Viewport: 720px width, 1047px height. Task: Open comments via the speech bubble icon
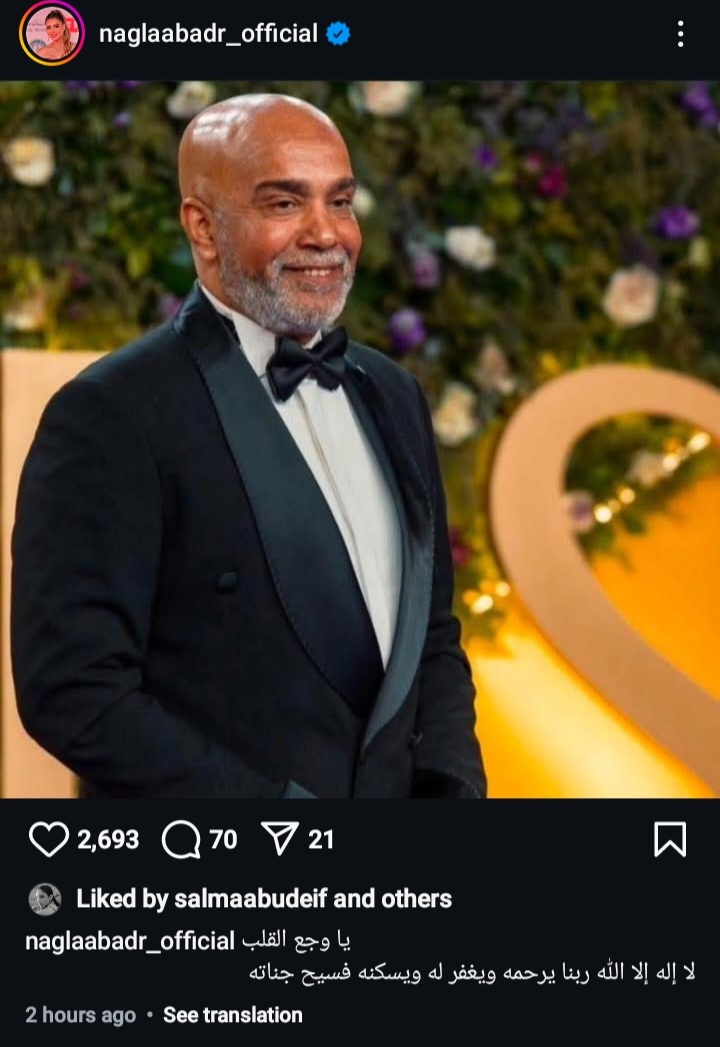pos(181,840)
